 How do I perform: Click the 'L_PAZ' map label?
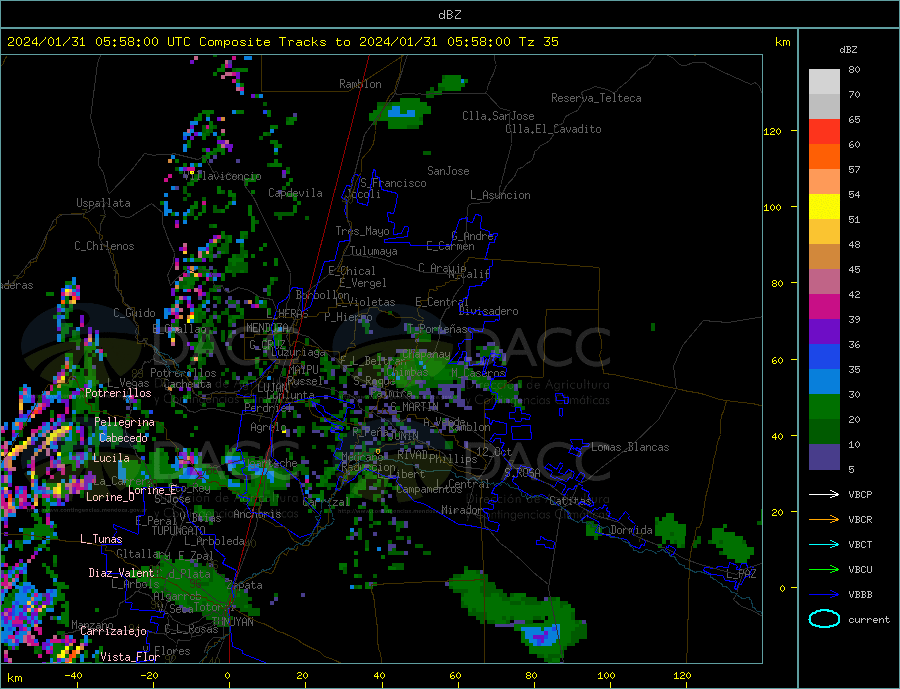point(741,574)
